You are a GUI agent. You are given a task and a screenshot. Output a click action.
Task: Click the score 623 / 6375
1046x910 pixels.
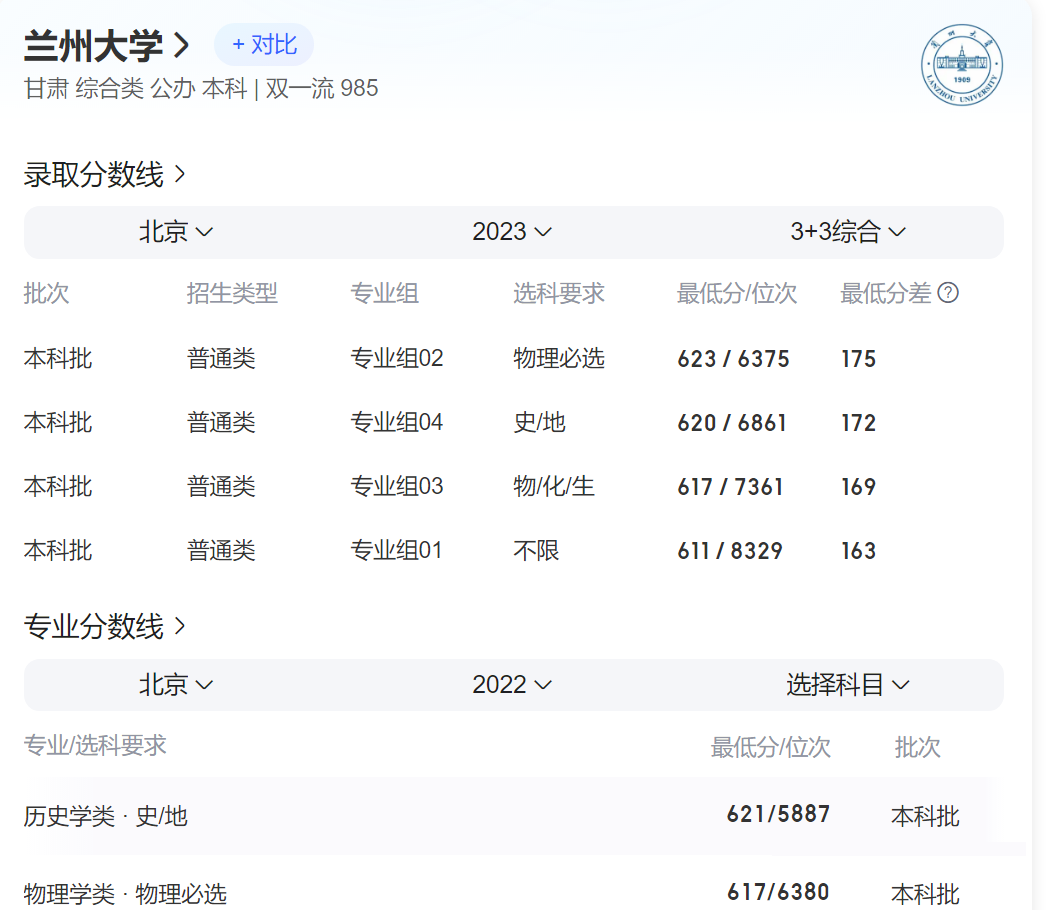coord(733,359)
